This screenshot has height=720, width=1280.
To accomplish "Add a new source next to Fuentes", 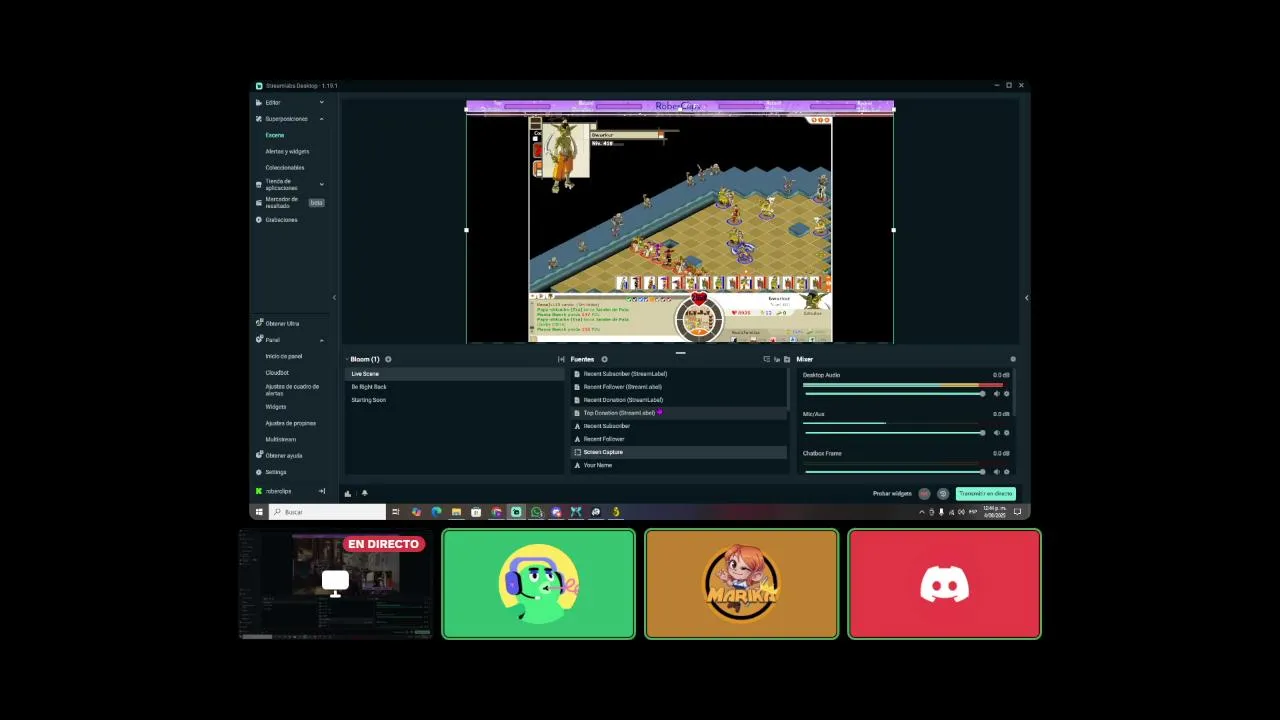I will [604, 359].
